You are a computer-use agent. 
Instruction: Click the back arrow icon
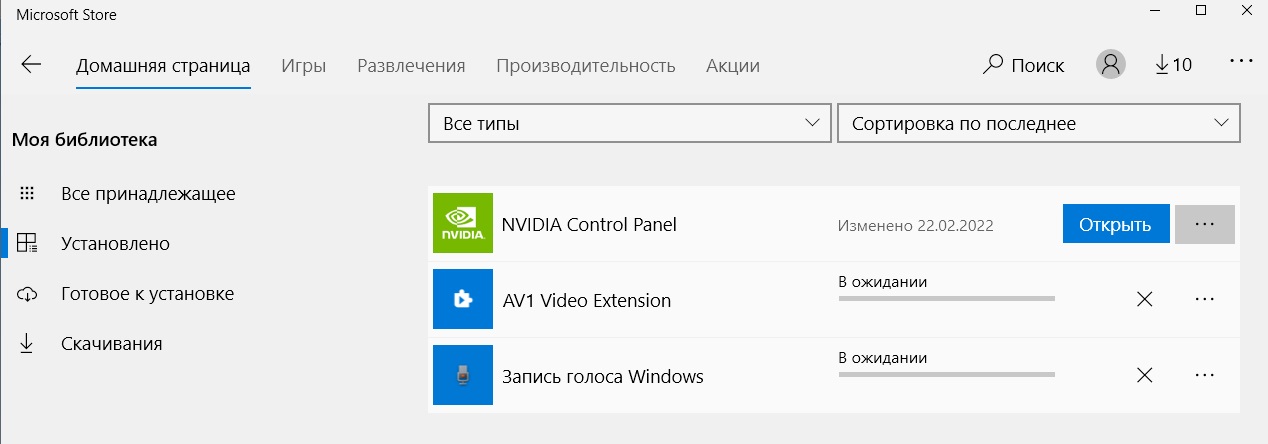[31, 65]
